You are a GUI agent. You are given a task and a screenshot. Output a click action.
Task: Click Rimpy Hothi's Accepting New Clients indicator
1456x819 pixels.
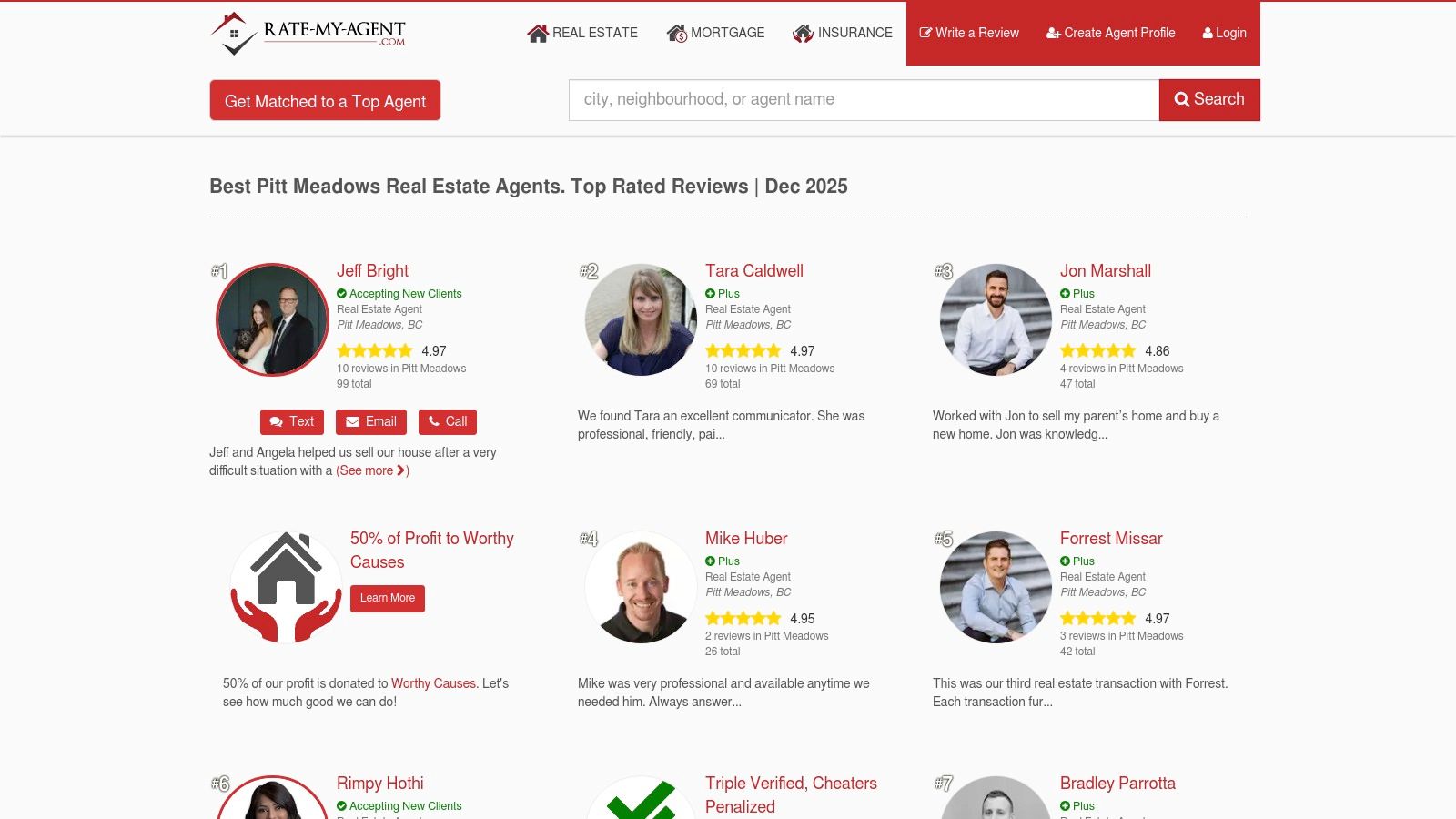pyautogui.click(x=342, y=805)
